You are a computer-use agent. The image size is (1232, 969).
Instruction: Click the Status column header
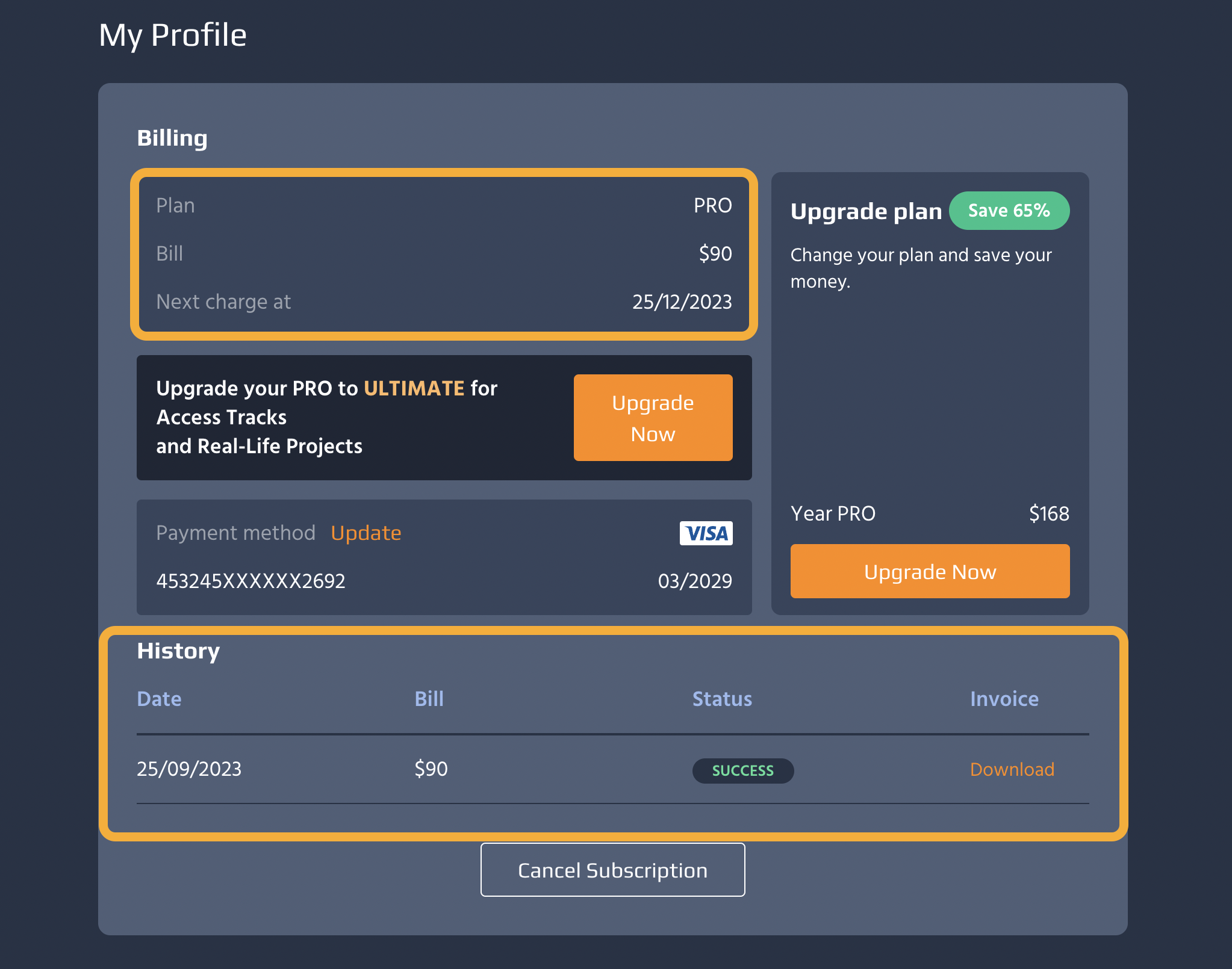click(x=722, y=699)
